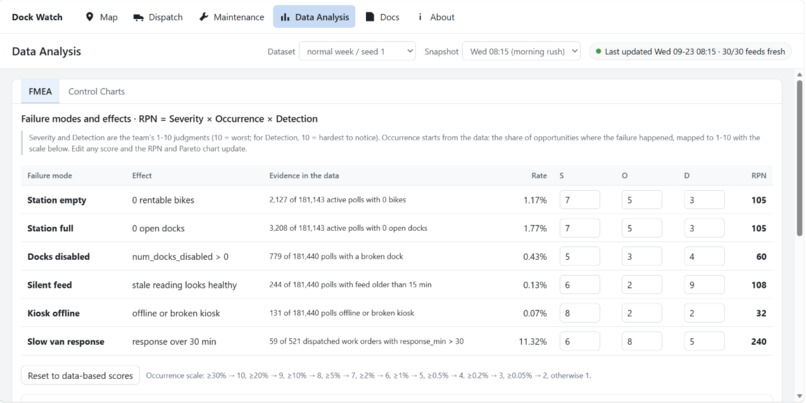
Task: Edit Severity field for Kiosk offline
Action: 580,313
